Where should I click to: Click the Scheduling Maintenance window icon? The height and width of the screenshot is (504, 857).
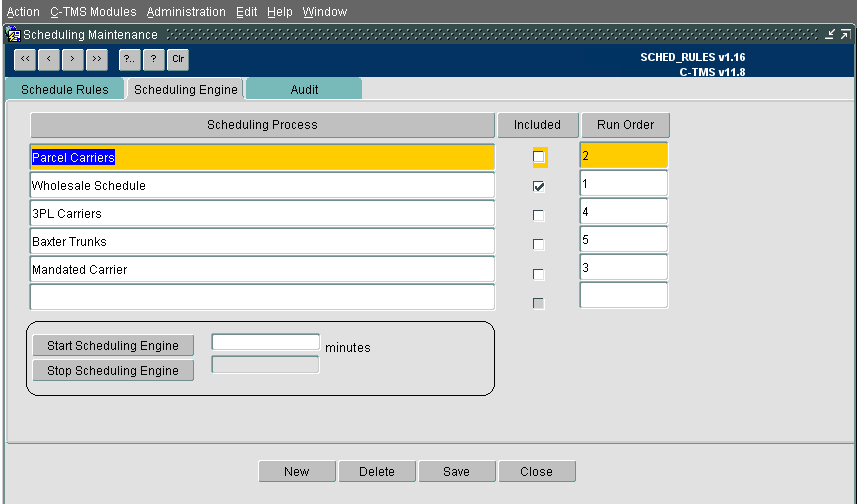point(14,35)
